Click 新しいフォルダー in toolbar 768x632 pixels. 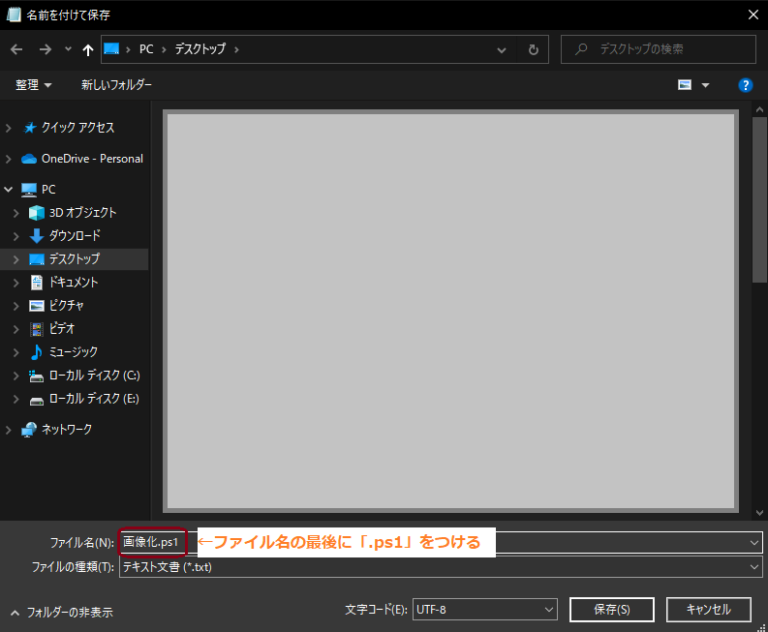[116, 85]
